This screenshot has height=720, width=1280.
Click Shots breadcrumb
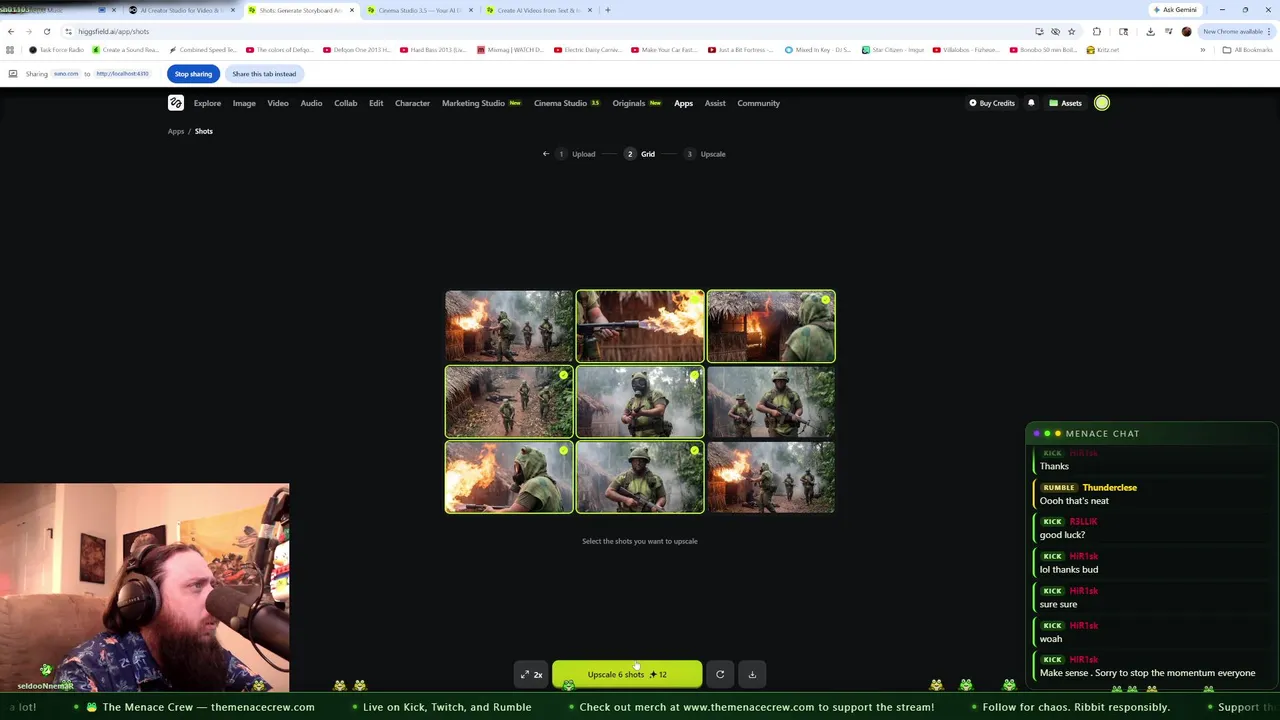[204, 131]
